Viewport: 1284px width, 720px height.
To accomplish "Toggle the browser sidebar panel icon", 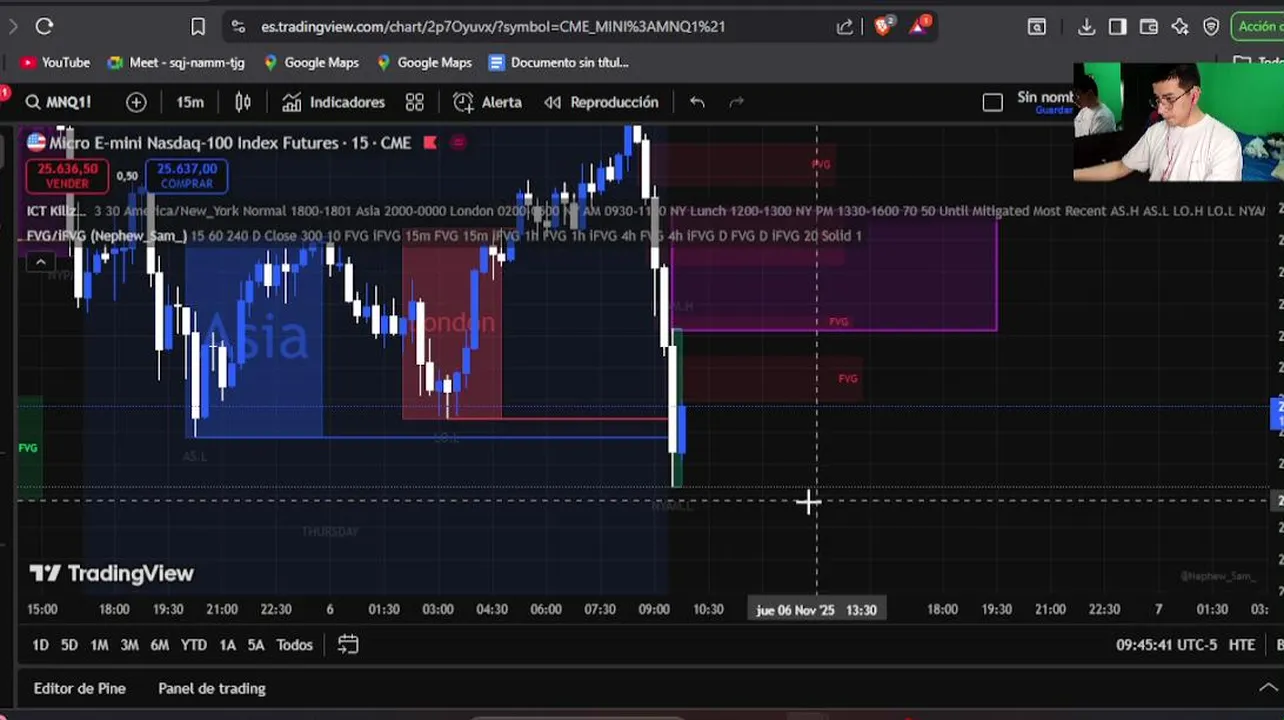I will 1118,27.
